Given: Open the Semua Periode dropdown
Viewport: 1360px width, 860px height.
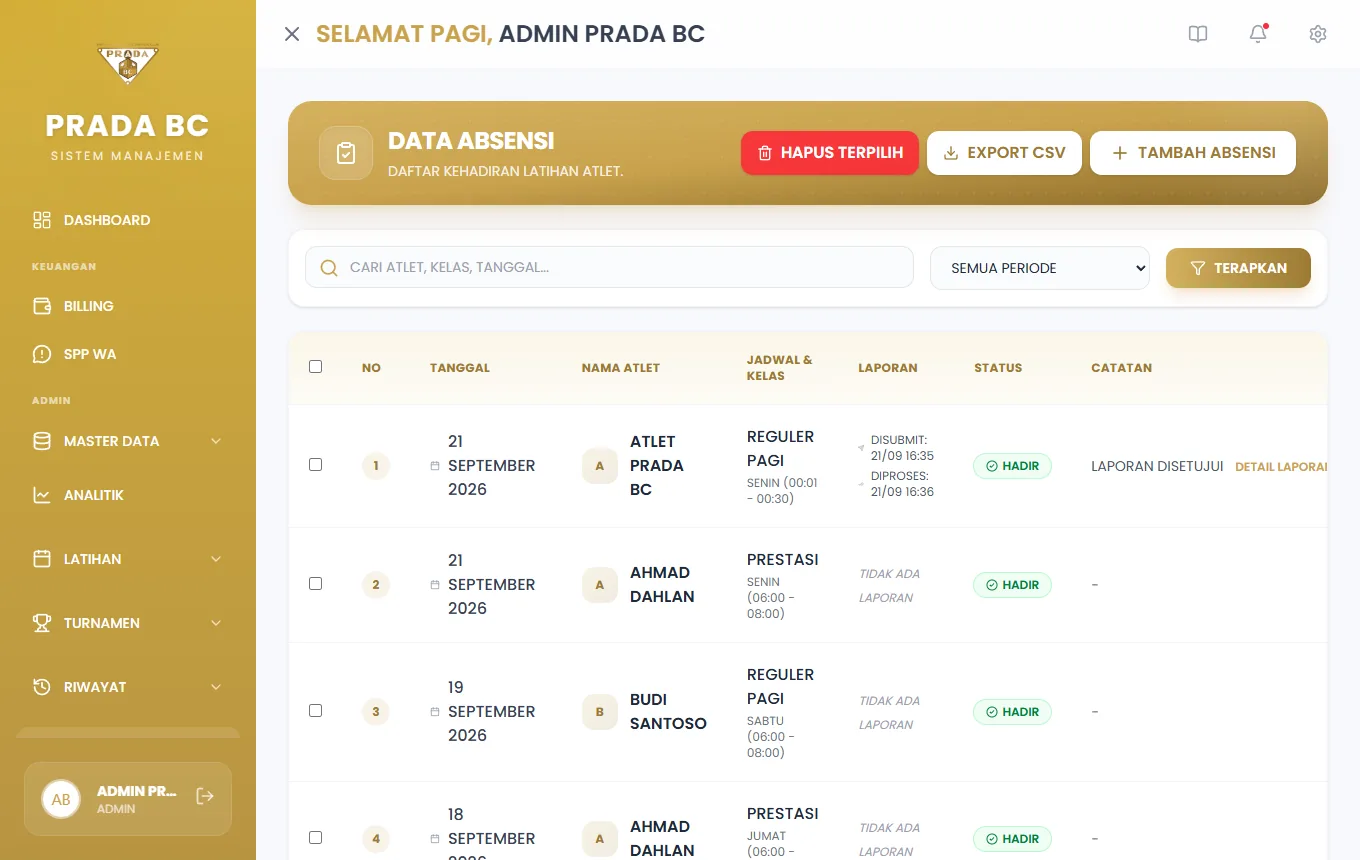Looking at the screenshot, I should coord(1040,268).
